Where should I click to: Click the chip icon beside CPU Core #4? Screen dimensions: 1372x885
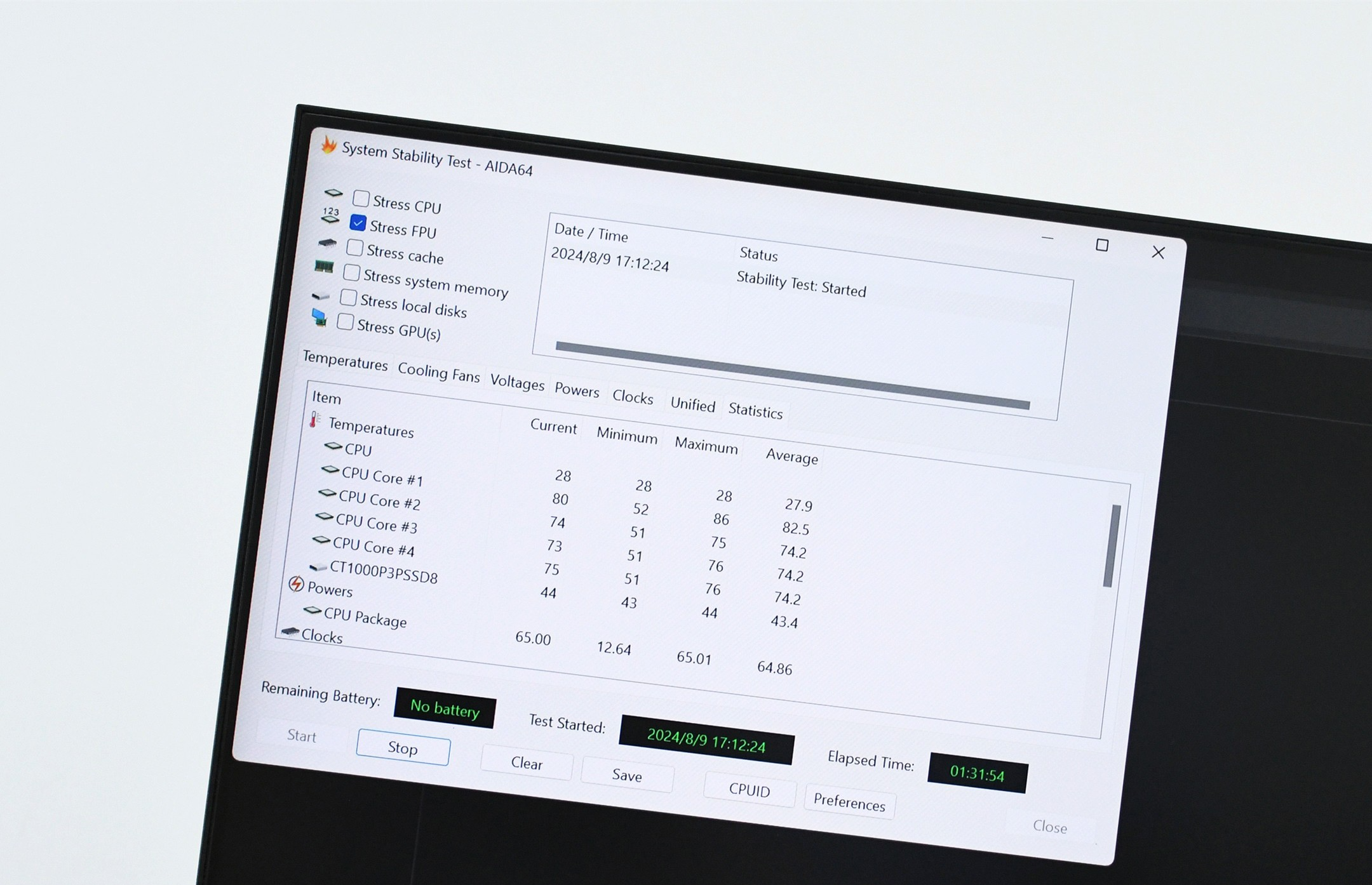pyautogui.click(x=321, y=540)
